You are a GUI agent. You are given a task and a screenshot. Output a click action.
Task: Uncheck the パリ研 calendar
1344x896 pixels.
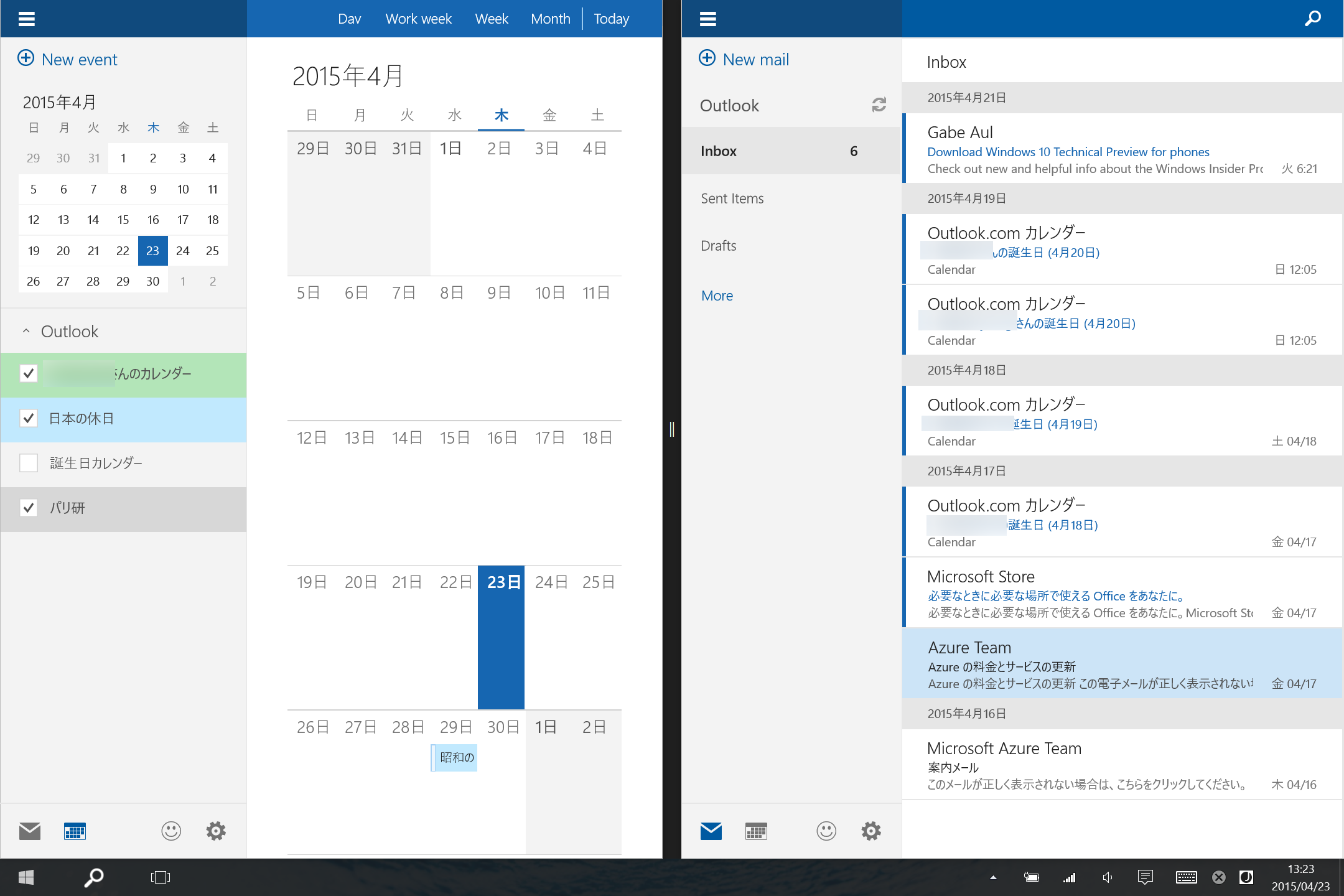coord(29,508)
